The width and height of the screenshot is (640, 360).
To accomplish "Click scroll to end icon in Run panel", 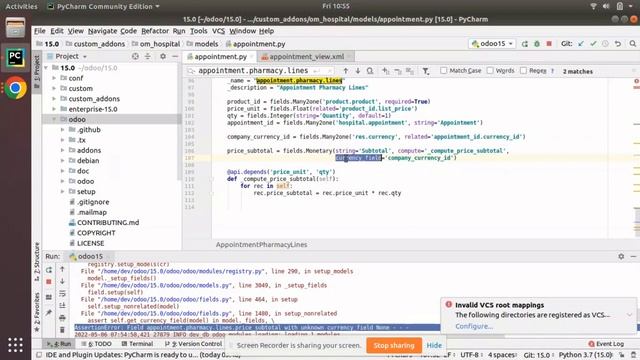I will click(62, 305).
